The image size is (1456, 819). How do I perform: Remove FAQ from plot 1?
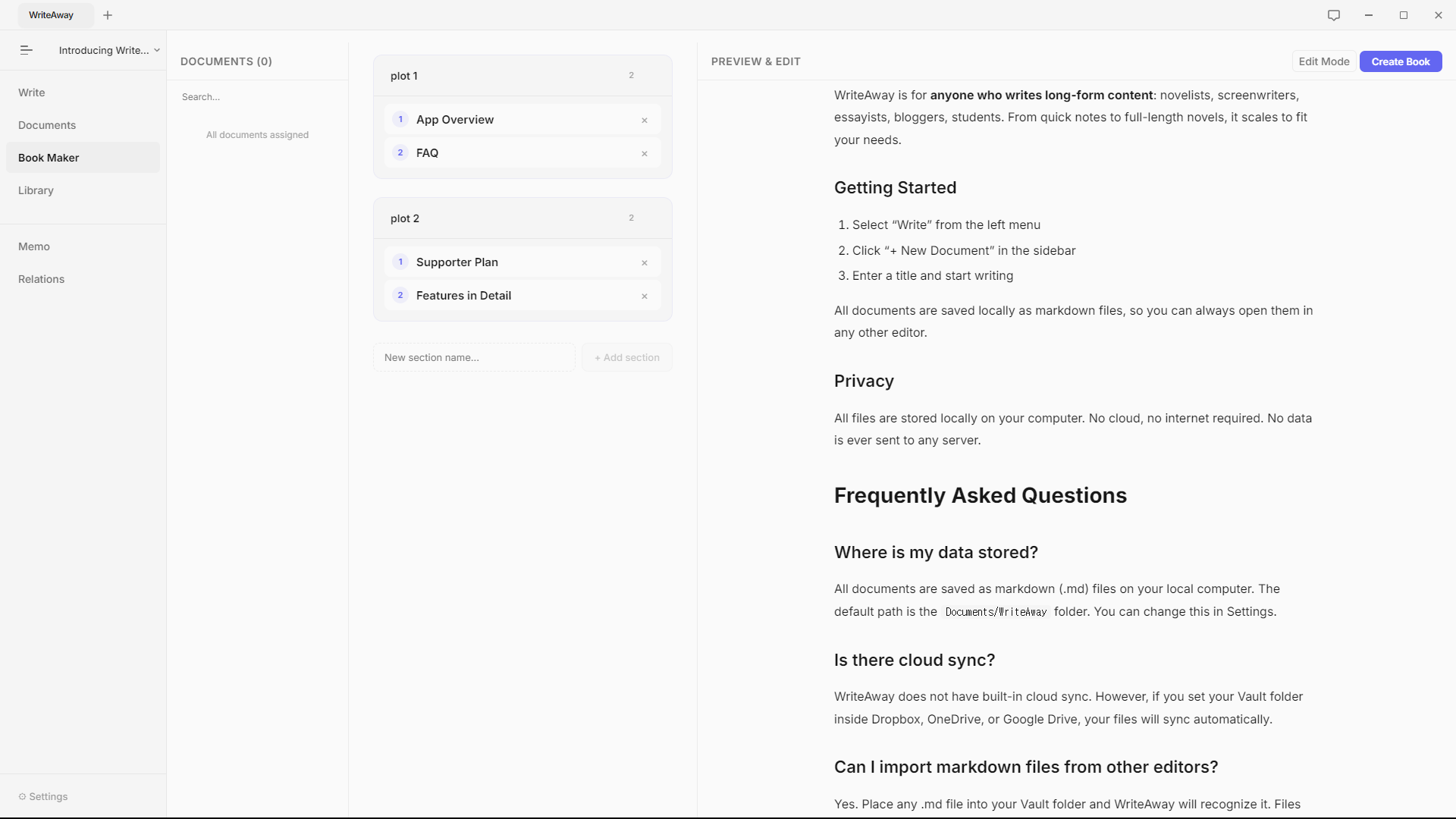pyautogui.click(x=645, y=154)
